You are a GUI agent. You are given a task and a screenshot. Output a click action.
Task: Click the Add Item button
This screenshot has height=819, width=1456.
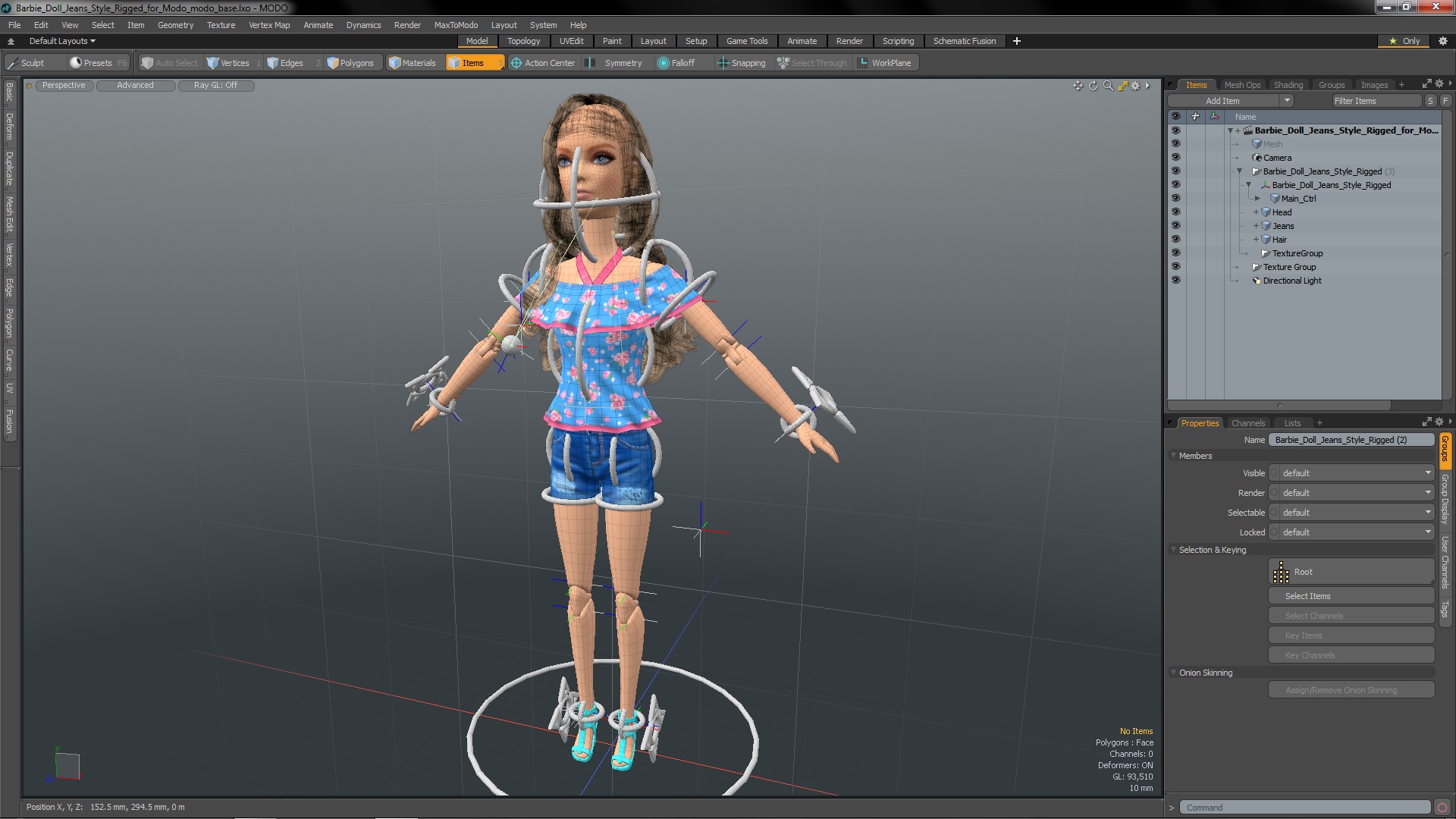click(x=1223, y=101)
